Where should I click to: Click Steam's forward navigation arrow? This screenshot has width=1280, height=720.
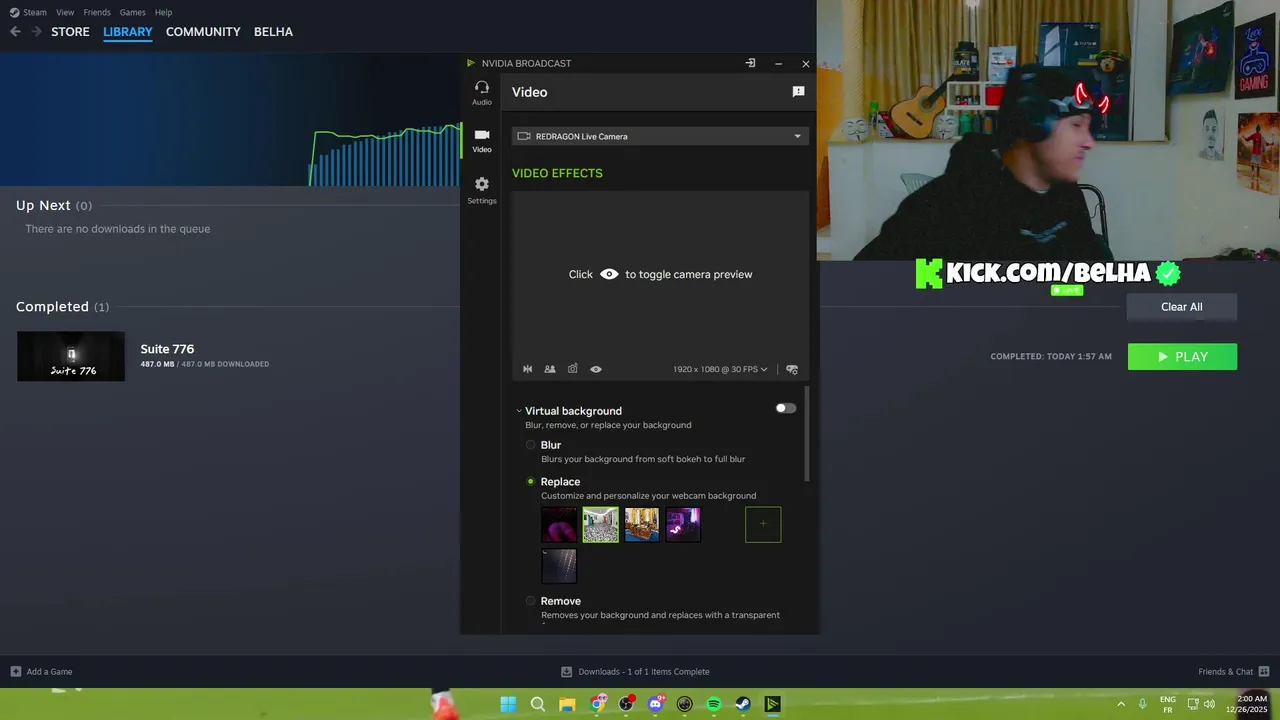tap(37, 32)
